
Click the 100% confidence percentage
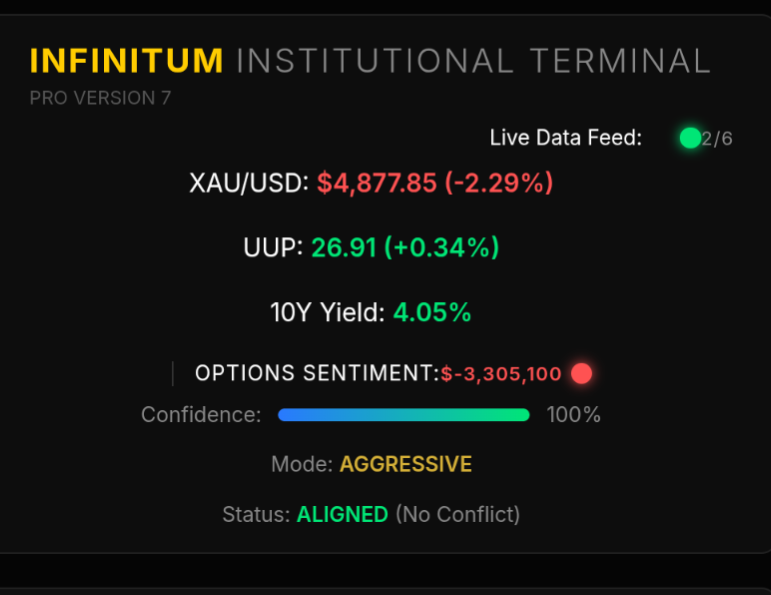[573, 415]
